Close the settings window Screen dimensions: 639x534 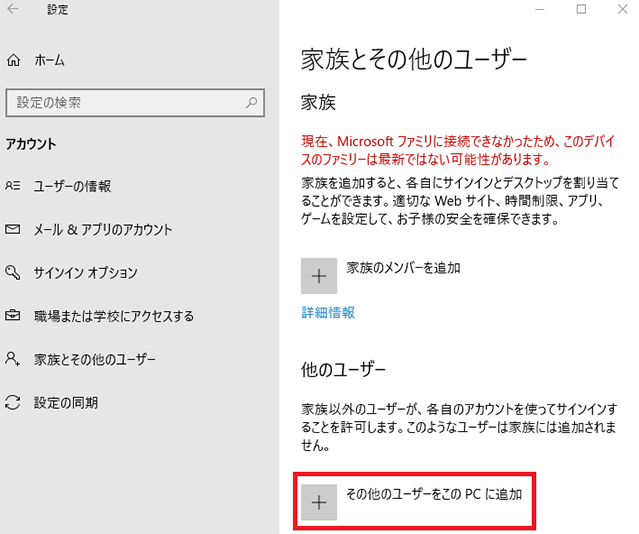(622, 9)
